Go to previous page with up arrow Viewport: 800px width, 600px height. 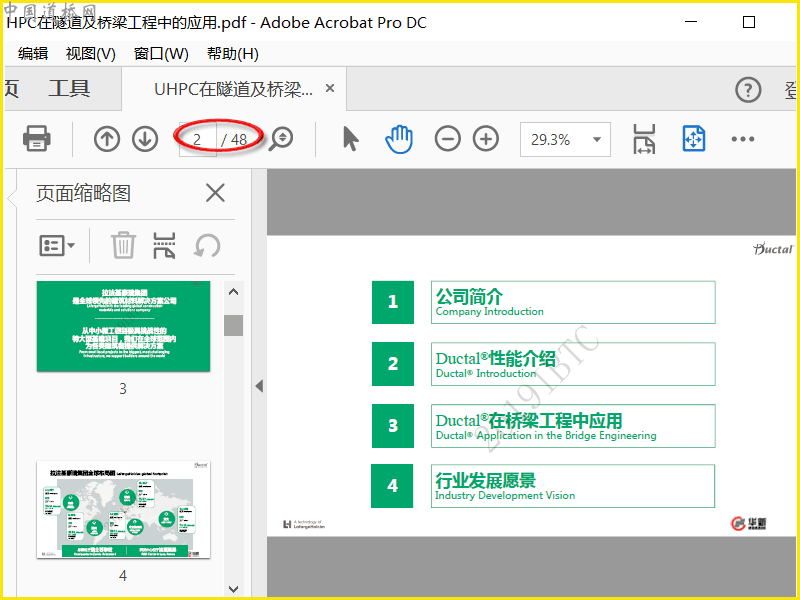point(107,139)
